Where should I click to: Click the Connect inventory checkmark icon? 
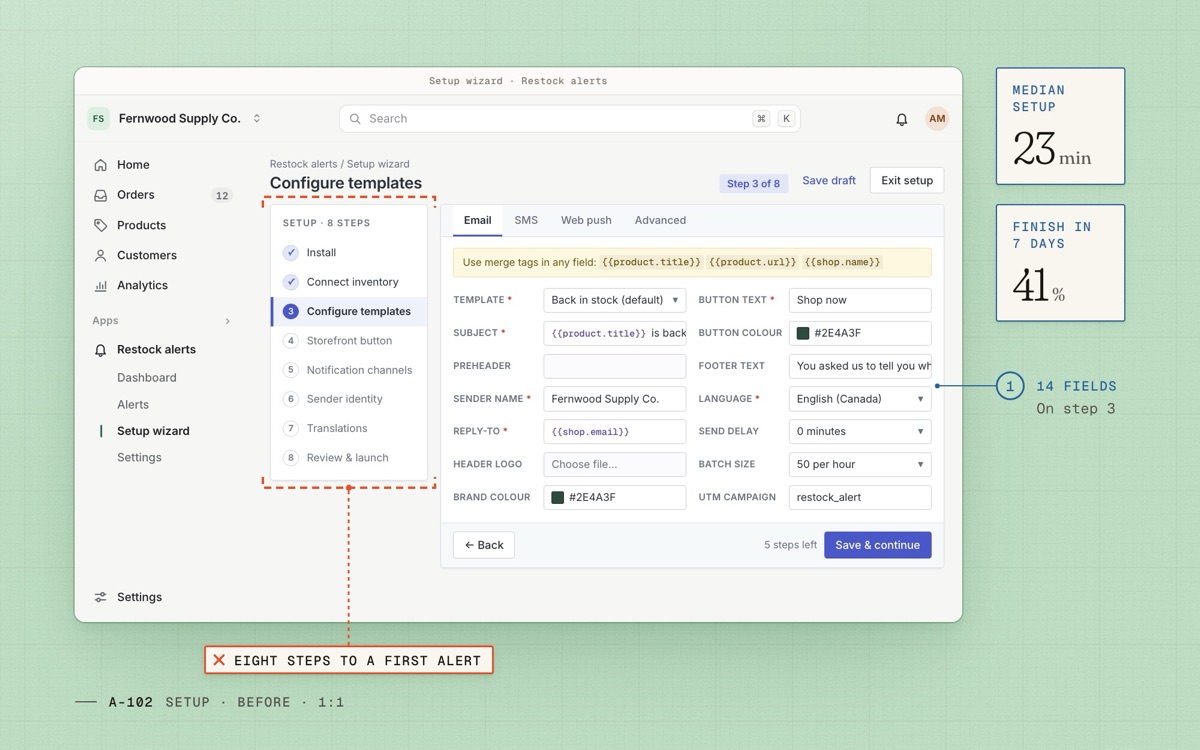tap(291, 282)
